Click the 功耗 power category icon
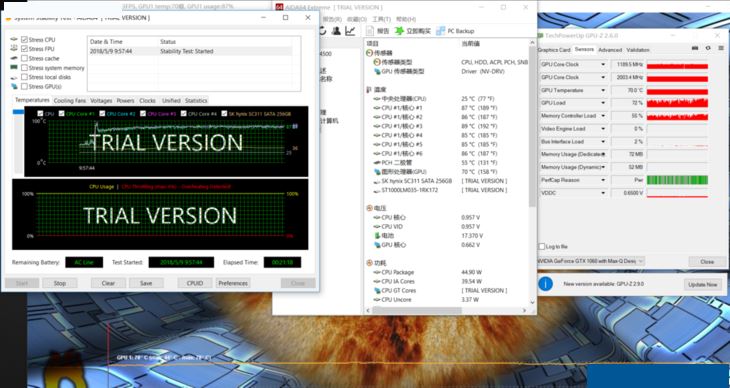 coord(370,263)
